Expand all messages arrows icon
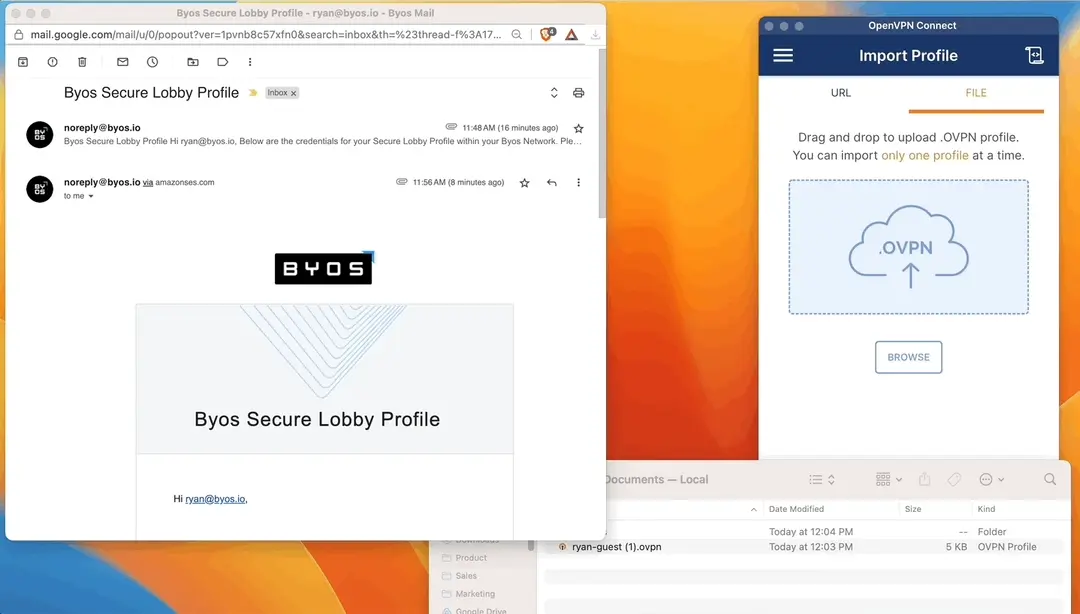The image size is (1080, 614). 554,92
